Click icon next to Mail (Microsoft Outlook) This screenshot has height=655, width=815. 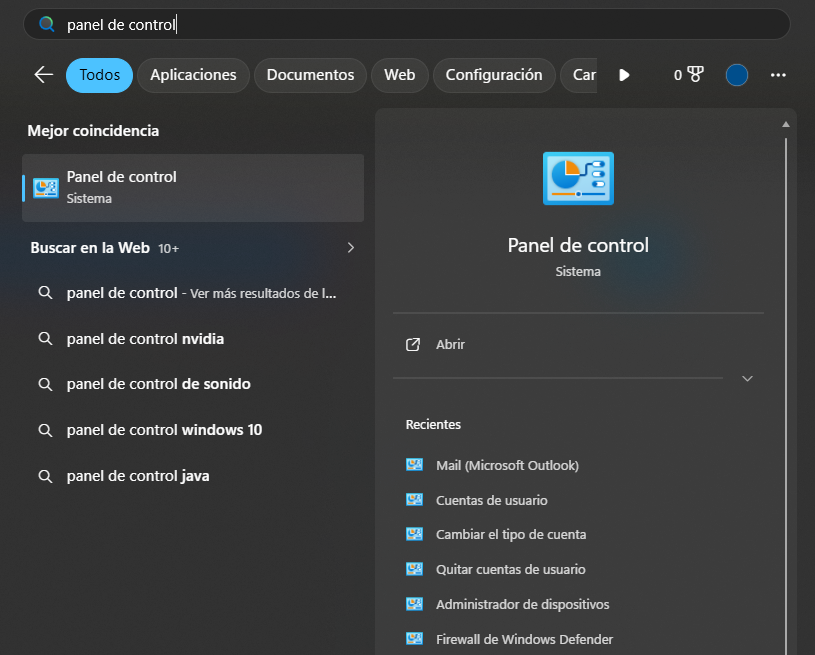pyautogui.click(x=414, y=465)
